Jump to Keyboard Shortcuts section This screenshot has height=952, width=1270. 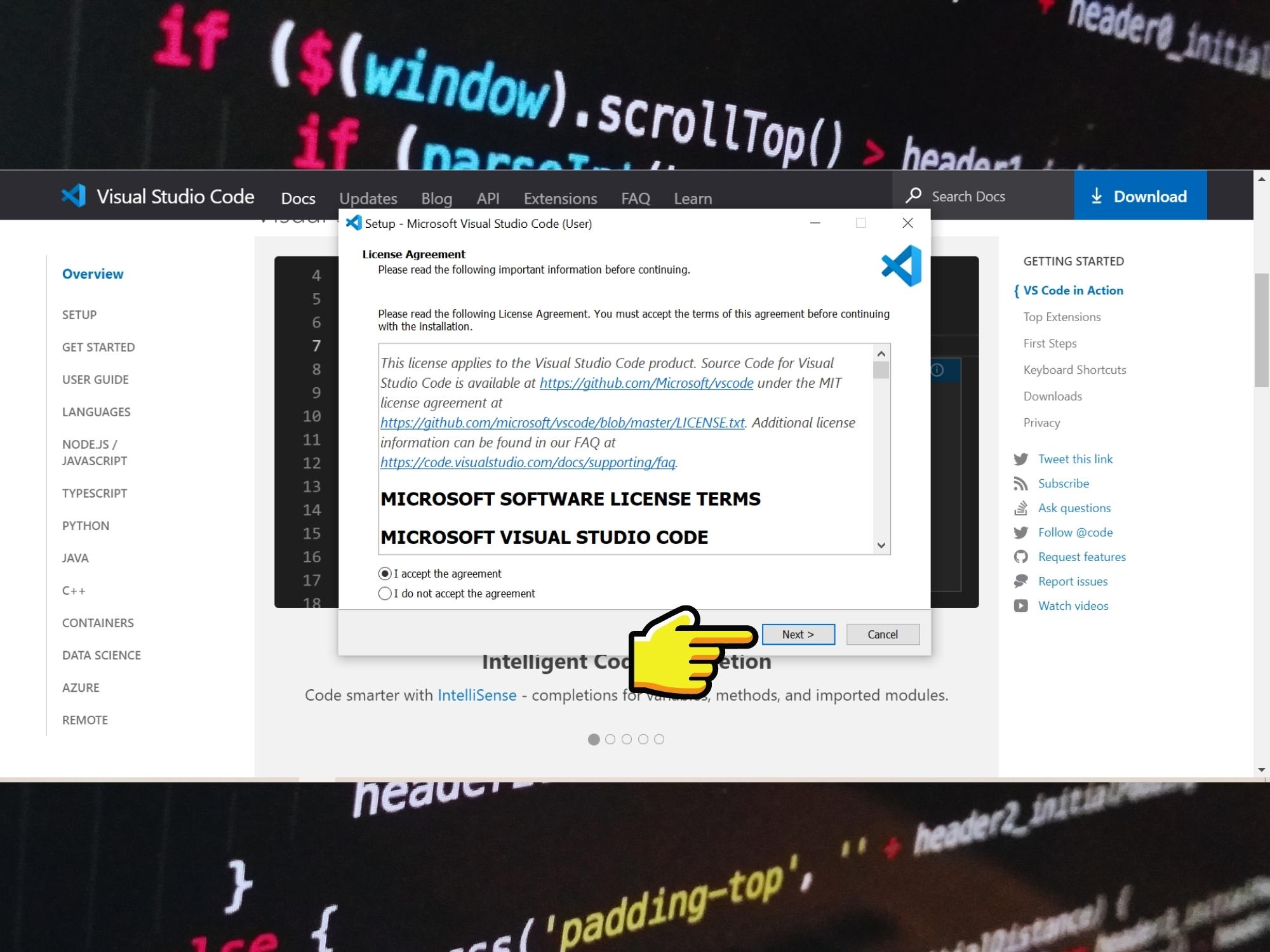point(1075,370)
